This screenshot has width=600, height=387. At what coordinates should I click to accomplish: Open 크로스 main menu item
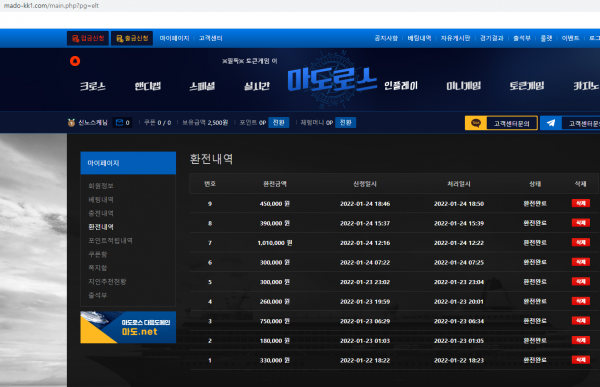(93, 86)
